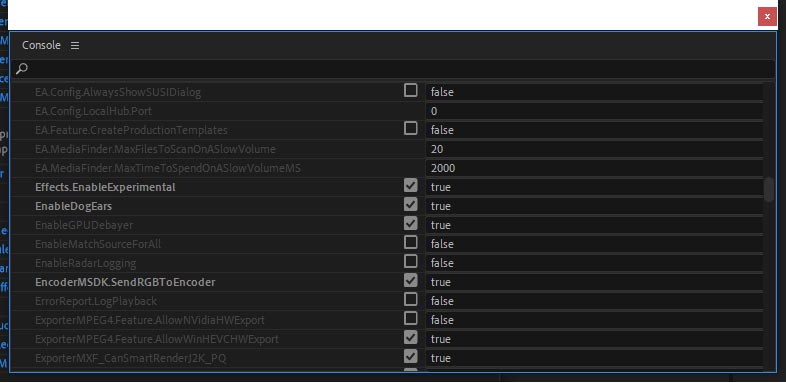Select EA.MediaFinder.MaxTimeToSpendOnASlowVolumeMS label
The width and height of the screenshot is (786, 383).
tap(167, 168)
